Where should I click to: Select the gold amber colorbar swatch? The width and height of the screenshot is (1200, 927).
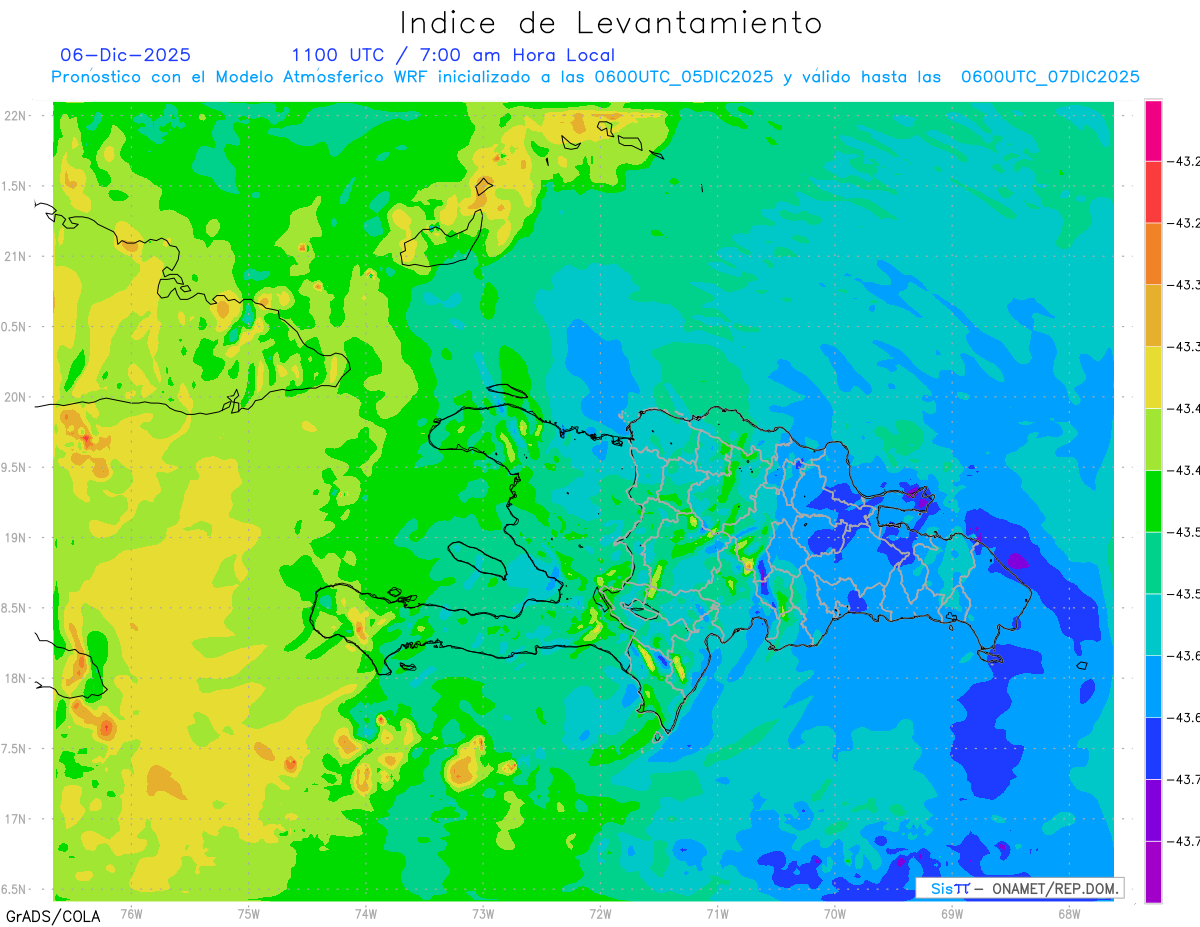pos(1153,316)
